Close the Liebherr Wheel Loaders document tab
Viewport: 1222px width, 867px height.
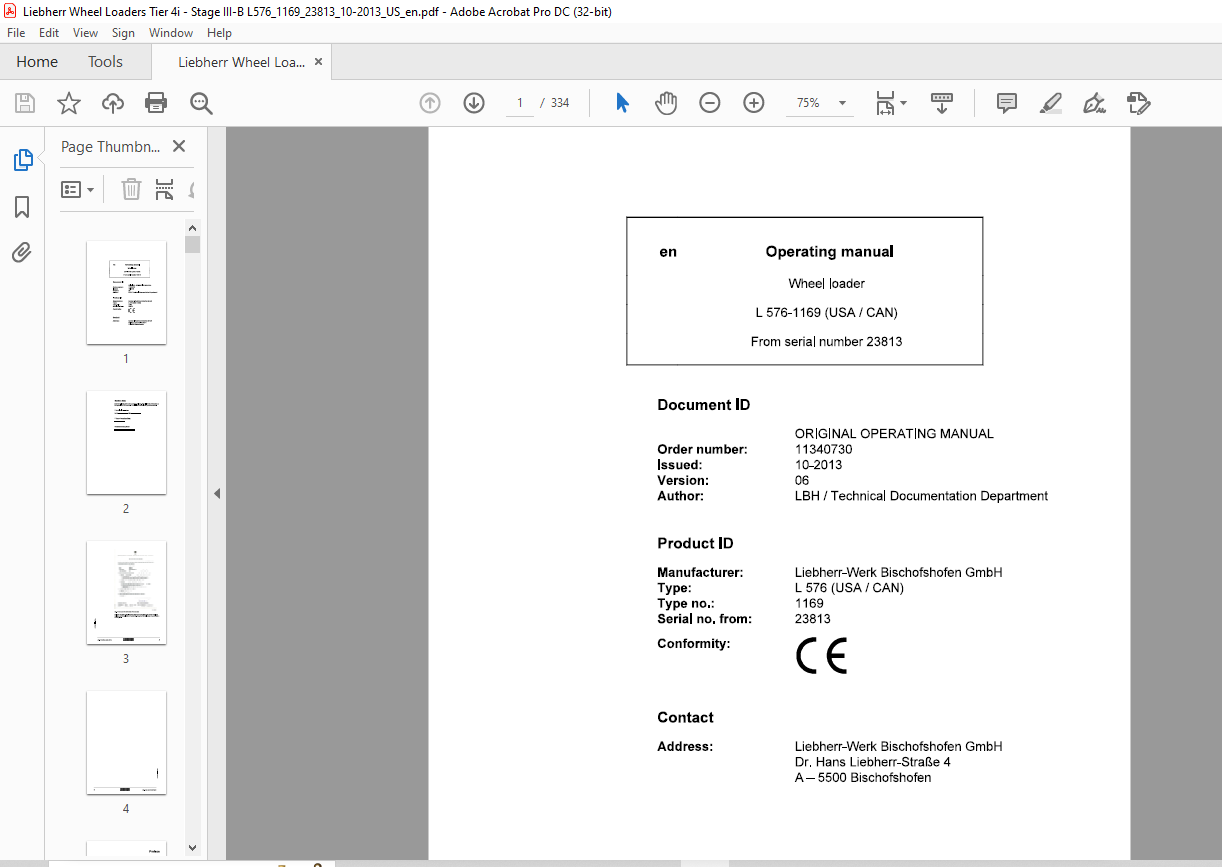[319, 62]
